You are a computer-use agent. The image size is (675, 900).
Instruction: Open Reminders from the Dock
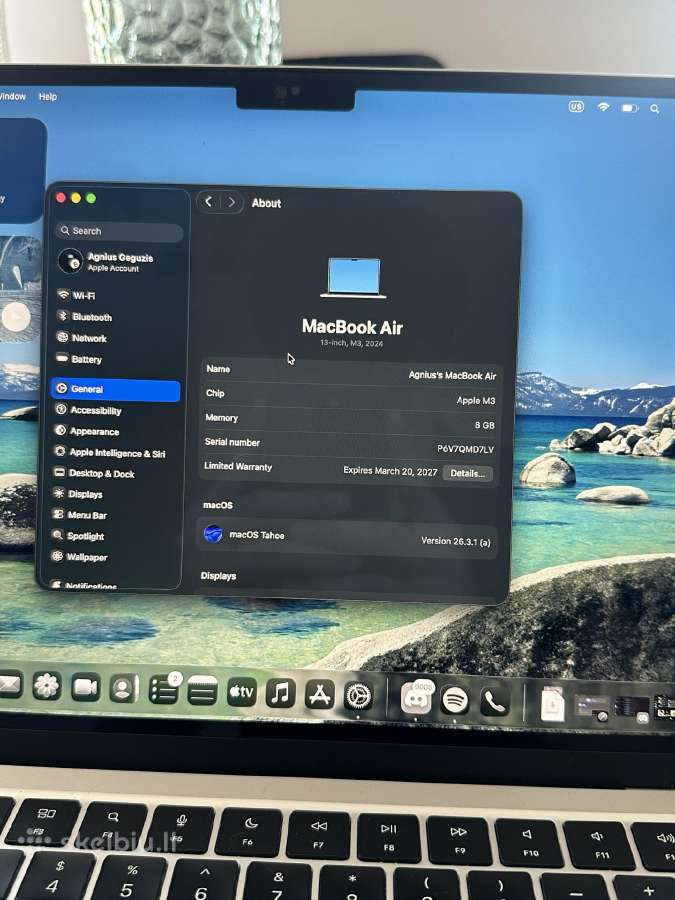pyautogui.click(x=163, y=690)
